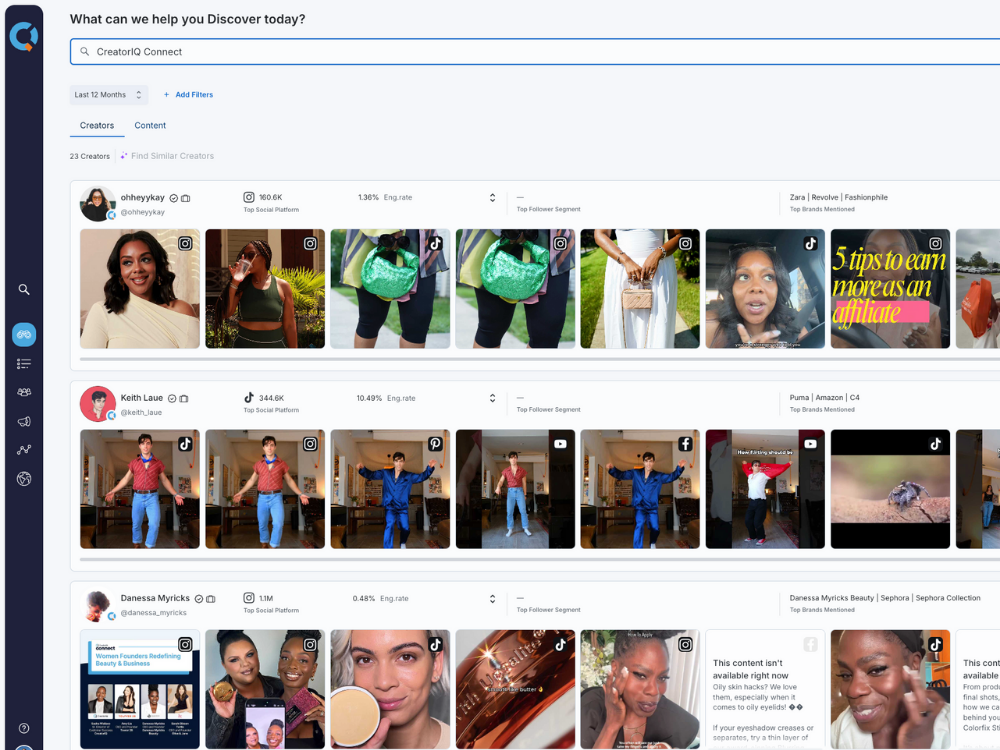This screenshot has width=1000, height=750.
Task: Click the verified checkmark next to ohheyykay
Action: coord(173,197)
